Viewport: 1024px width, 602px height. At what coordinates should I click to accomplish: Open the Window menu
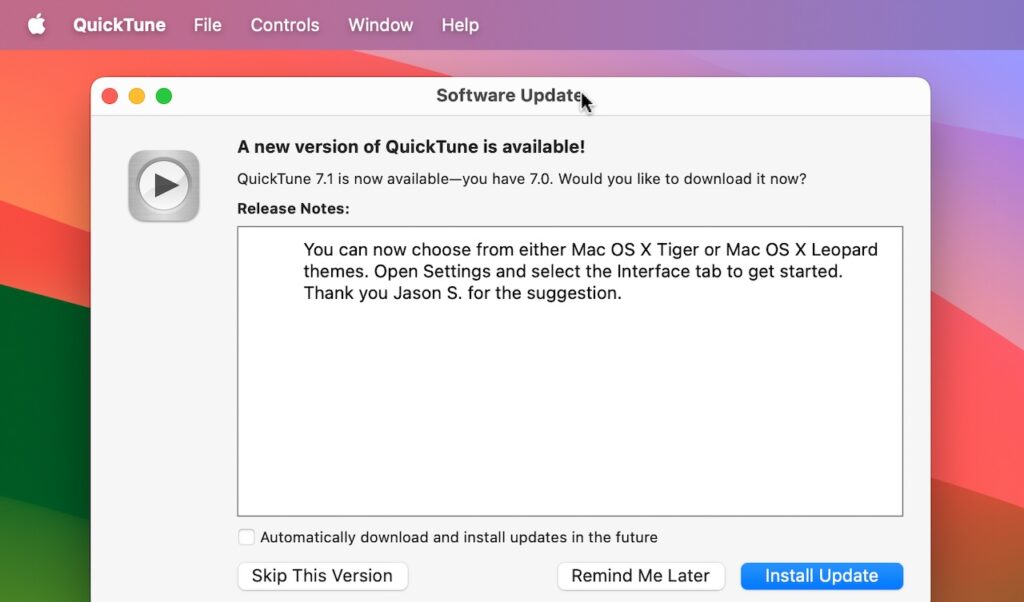(x=380, y=24)
